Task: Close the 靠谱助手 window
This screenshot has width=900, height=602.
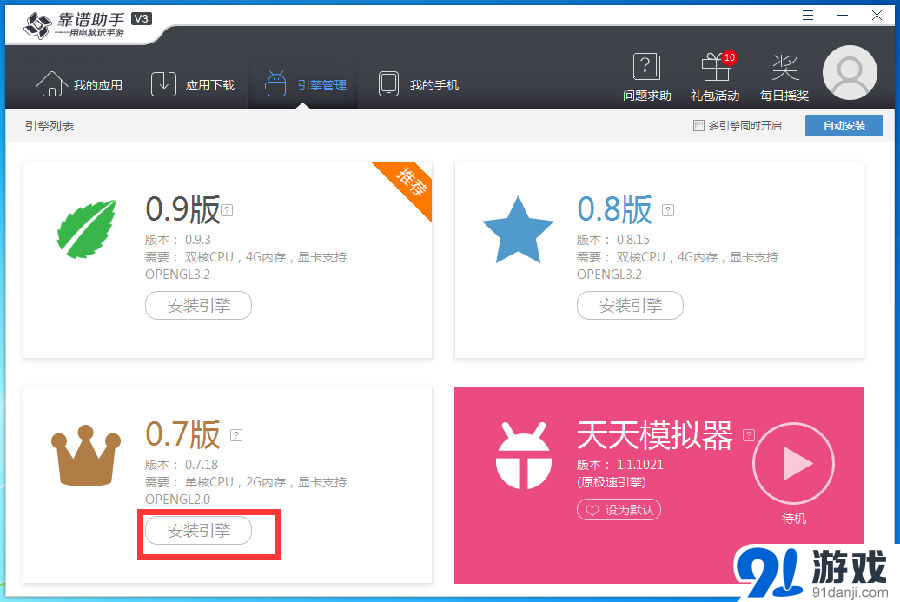Action: (876, 15)
